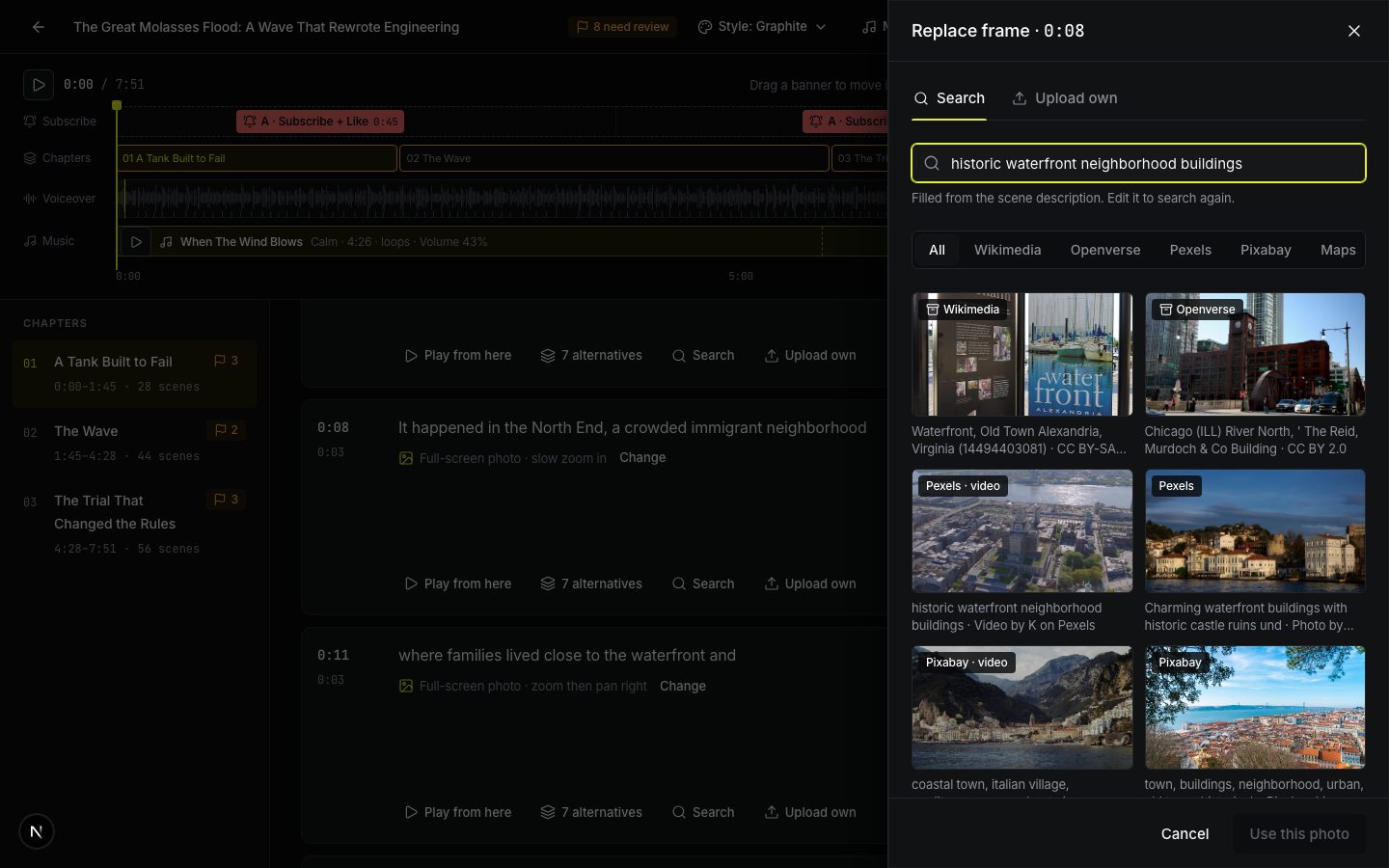
Task: Preview the music track When The Wind Blows
Action: click(136, 242)
